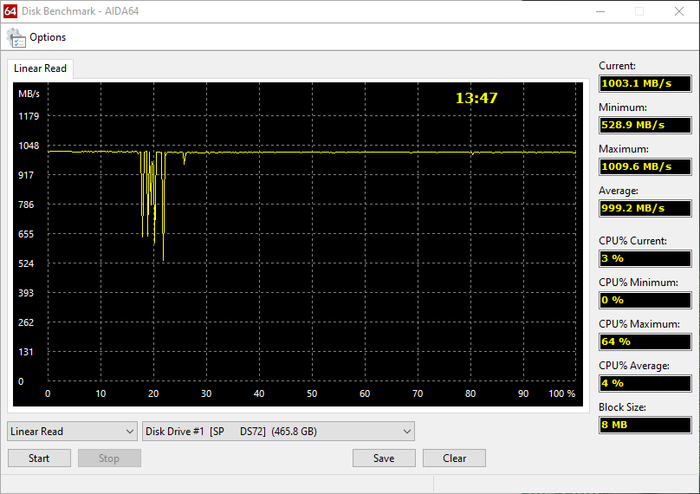This screenshot has height=494, width=700.
Task: Open the Disk Drive #1 selection dropdown
Action: 278,431
